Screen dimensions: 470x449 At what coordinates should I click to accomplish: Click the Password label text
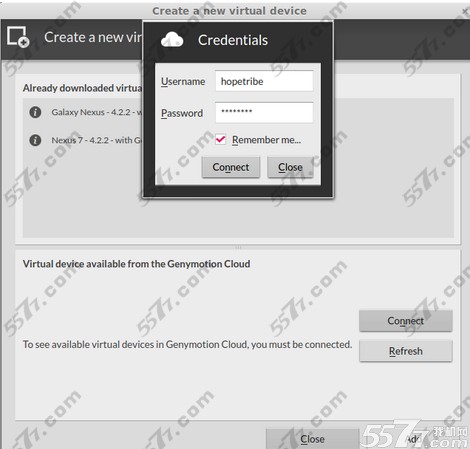pos(182,113)
